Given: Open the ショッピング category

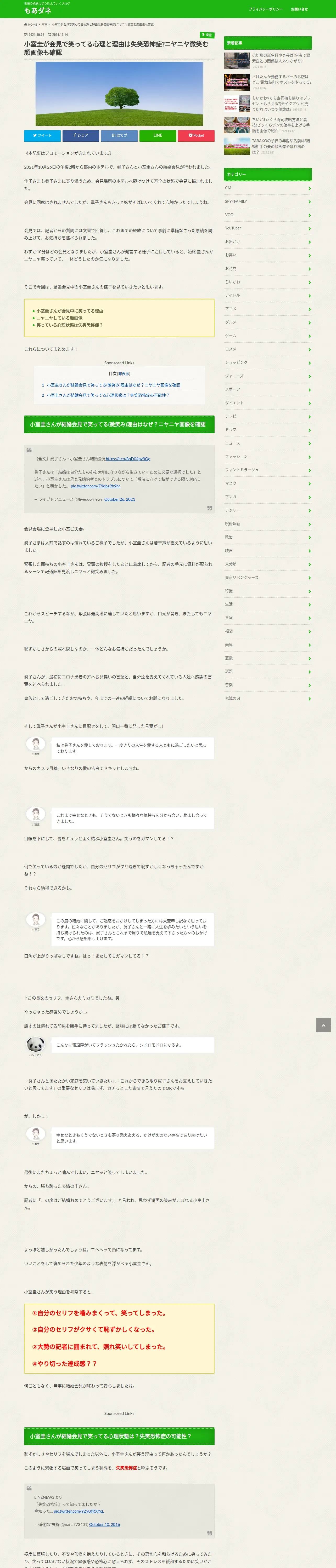Looking at the screenshot, I should coord(268,363).
